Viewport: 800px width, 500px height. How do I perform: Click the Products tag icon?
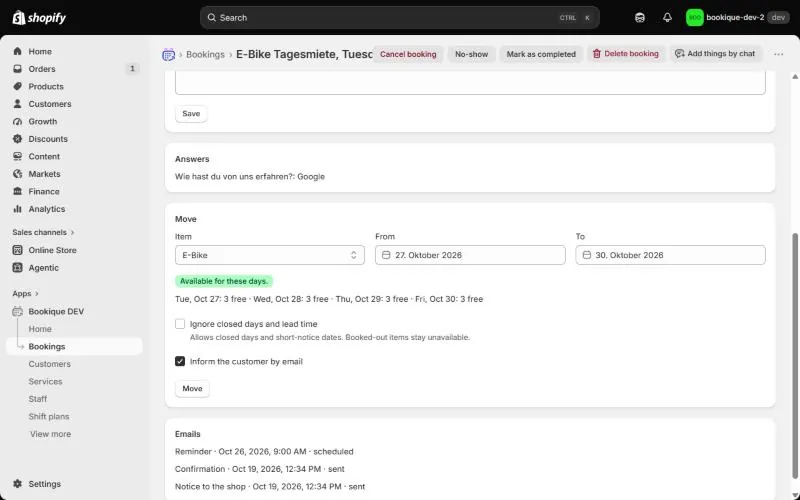(x=17, y=86)
